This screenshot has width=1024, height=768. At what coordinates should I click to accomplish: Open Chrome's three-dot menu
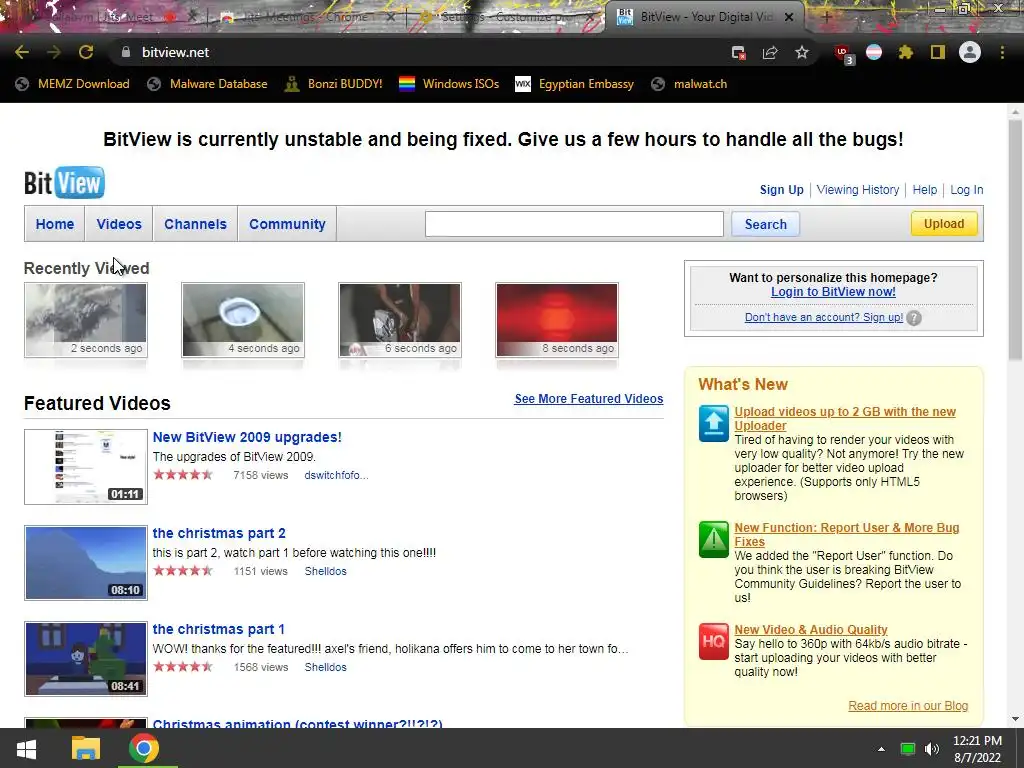click(1002, 52)
